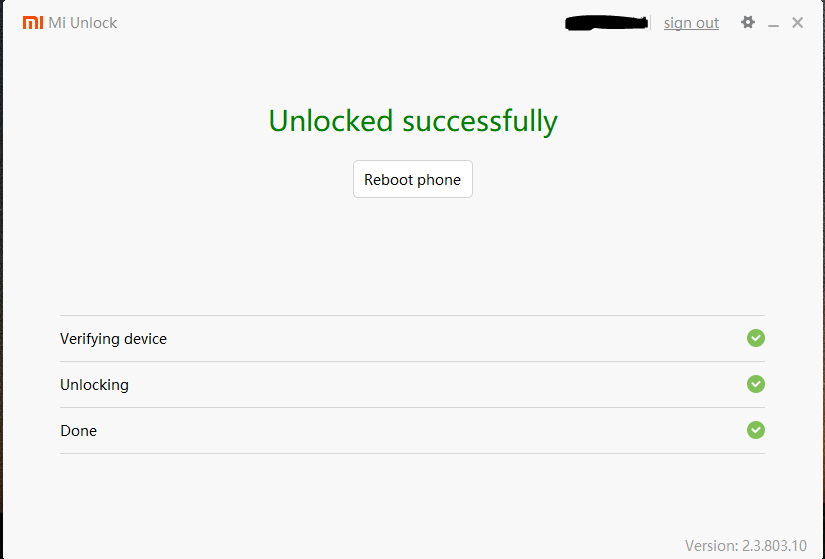The height and width of the screenshot is (559, 825).
Task: Minimize the Mi Unlock window
Action: coord(773,23)
